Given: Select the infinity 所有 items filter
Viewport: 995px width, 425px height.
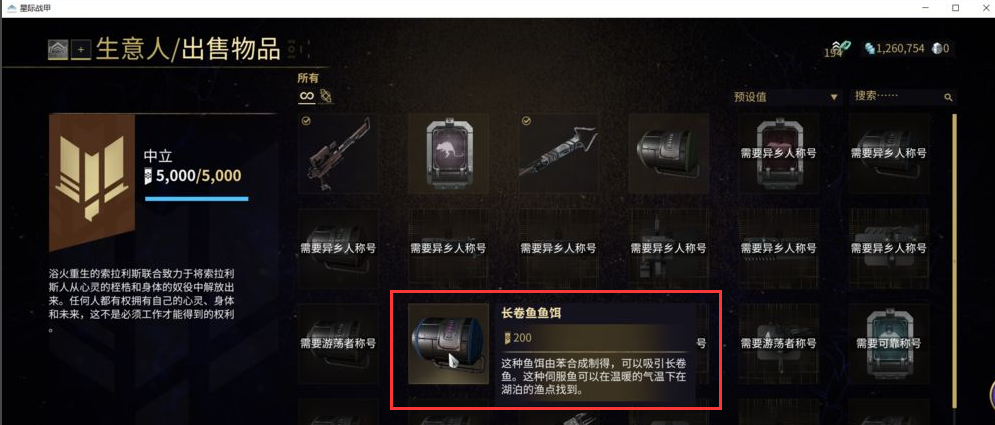Looking at the screenshot, I should tap(307, 96).
